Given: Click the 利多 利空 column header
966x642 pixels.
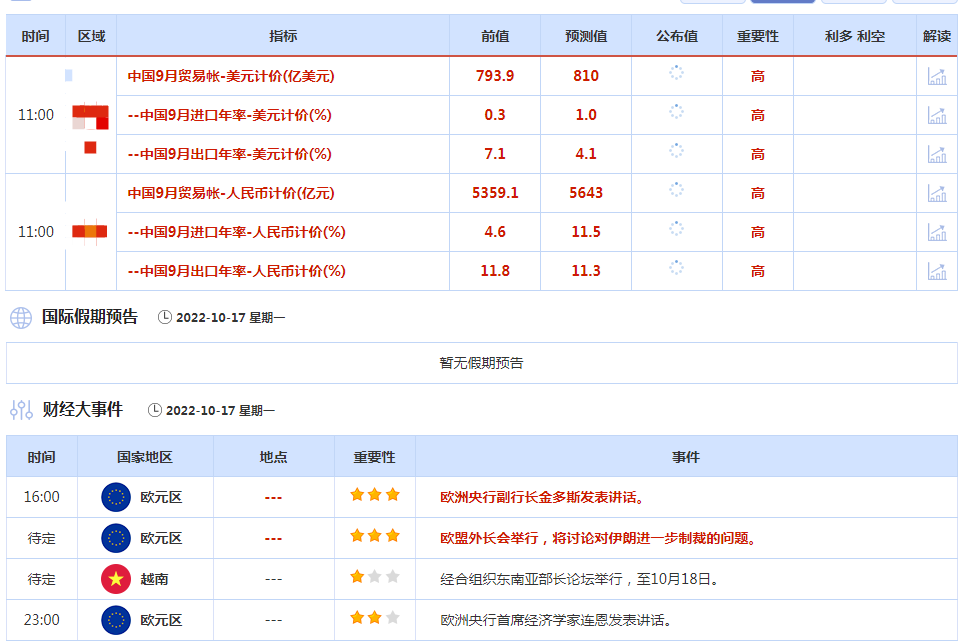Looking at the screenshot, I should pos(854,36).
